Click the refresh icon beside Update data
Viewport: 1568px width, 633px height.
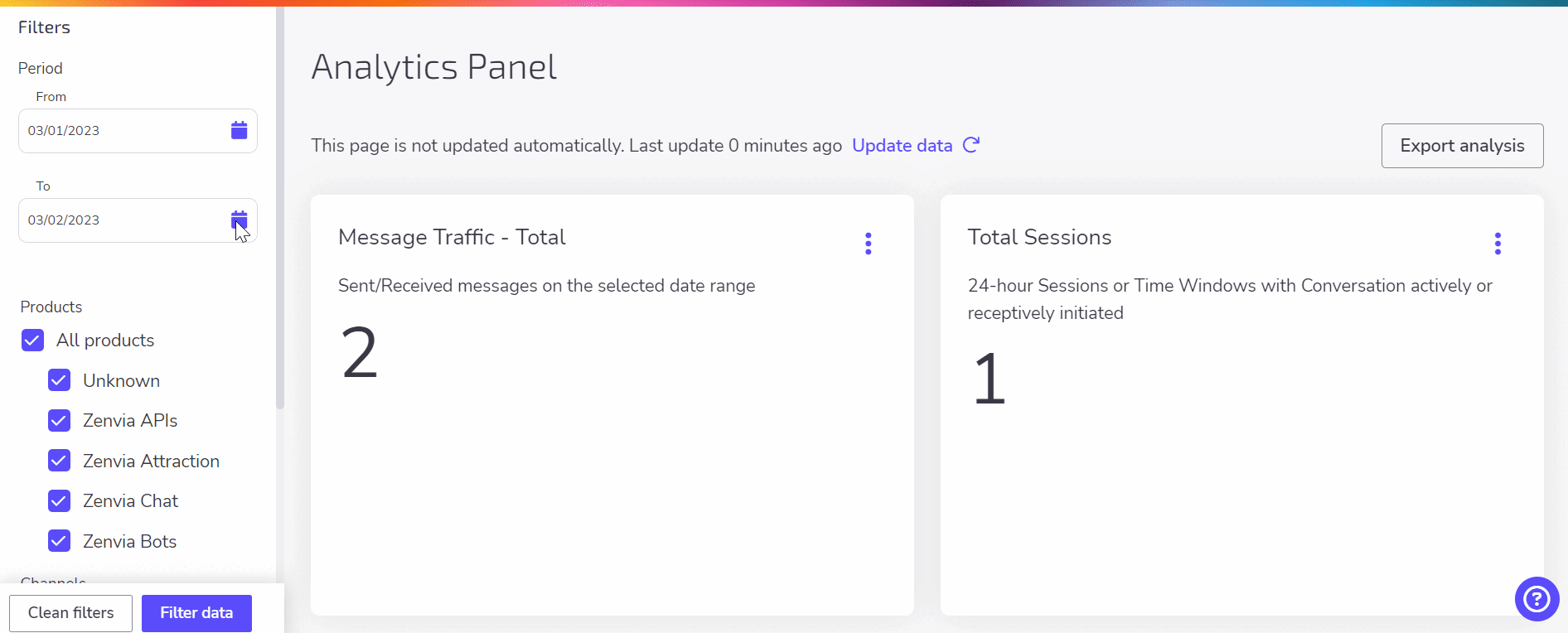pos(971,145)
